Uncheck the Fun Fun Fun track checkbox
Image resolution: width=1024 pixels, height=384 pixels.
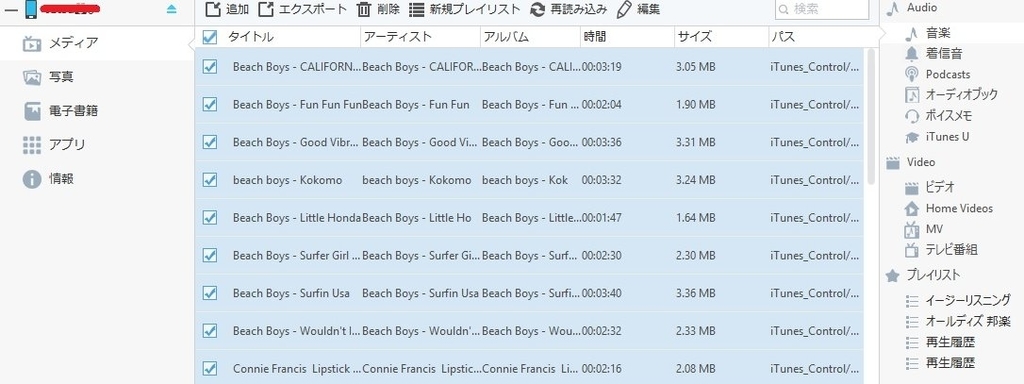(210, 104)
